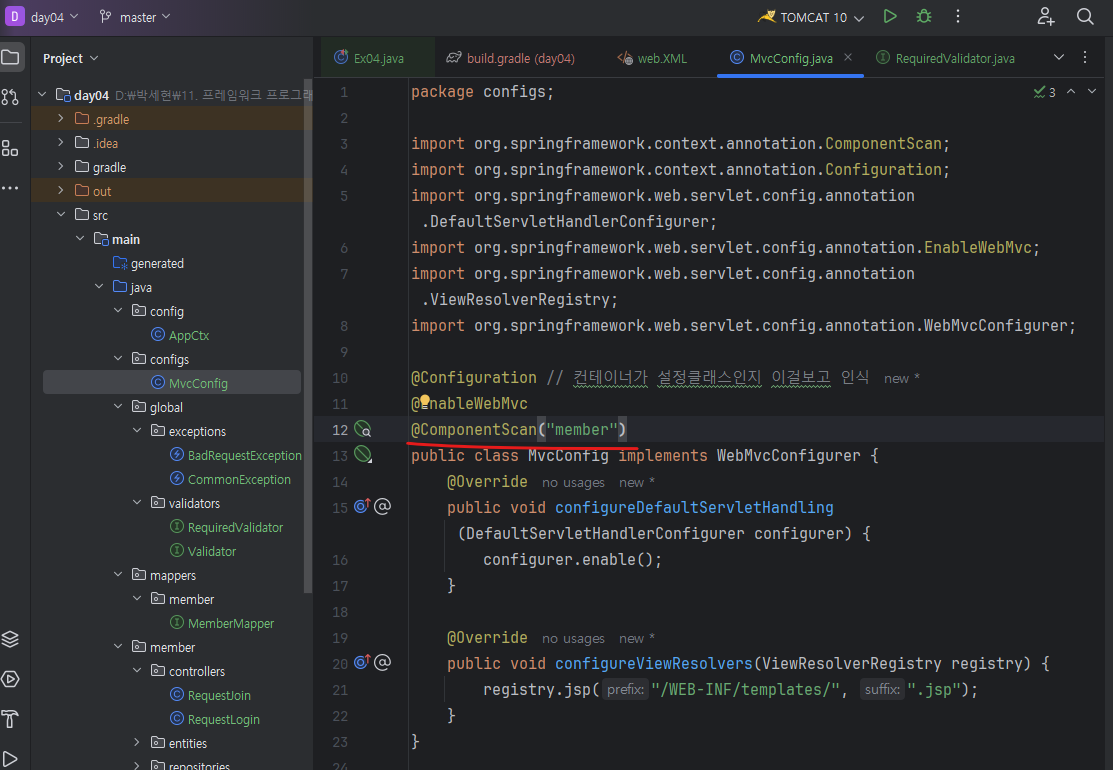Open the Code With Me icon
This screenshot has width=1113, height=770.
[1046, 17]
